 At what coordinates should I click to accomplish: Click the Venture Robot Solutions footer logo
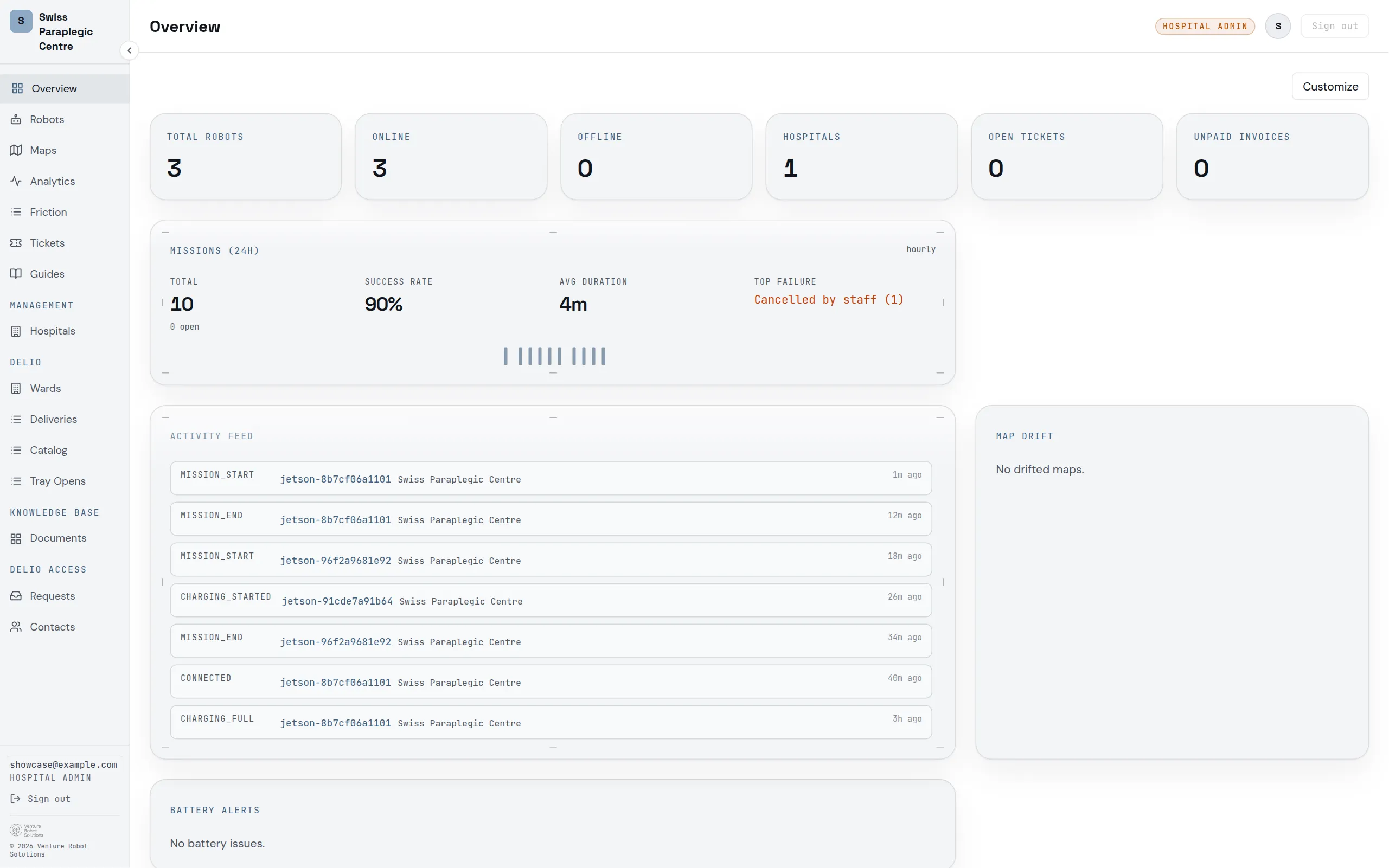point(27,830)
